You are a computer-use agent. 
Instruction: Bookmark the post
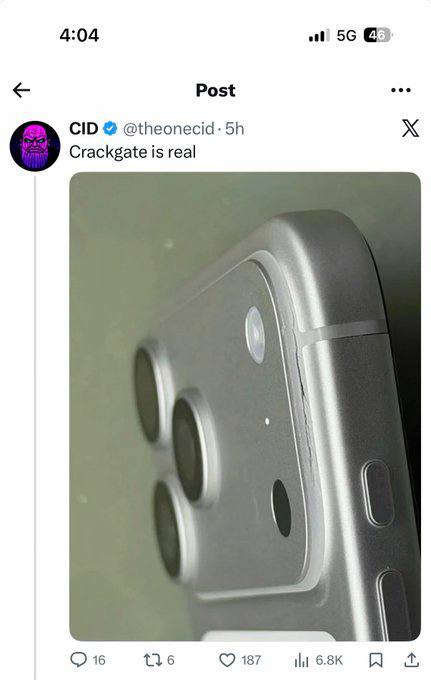[x=375, y=660]
